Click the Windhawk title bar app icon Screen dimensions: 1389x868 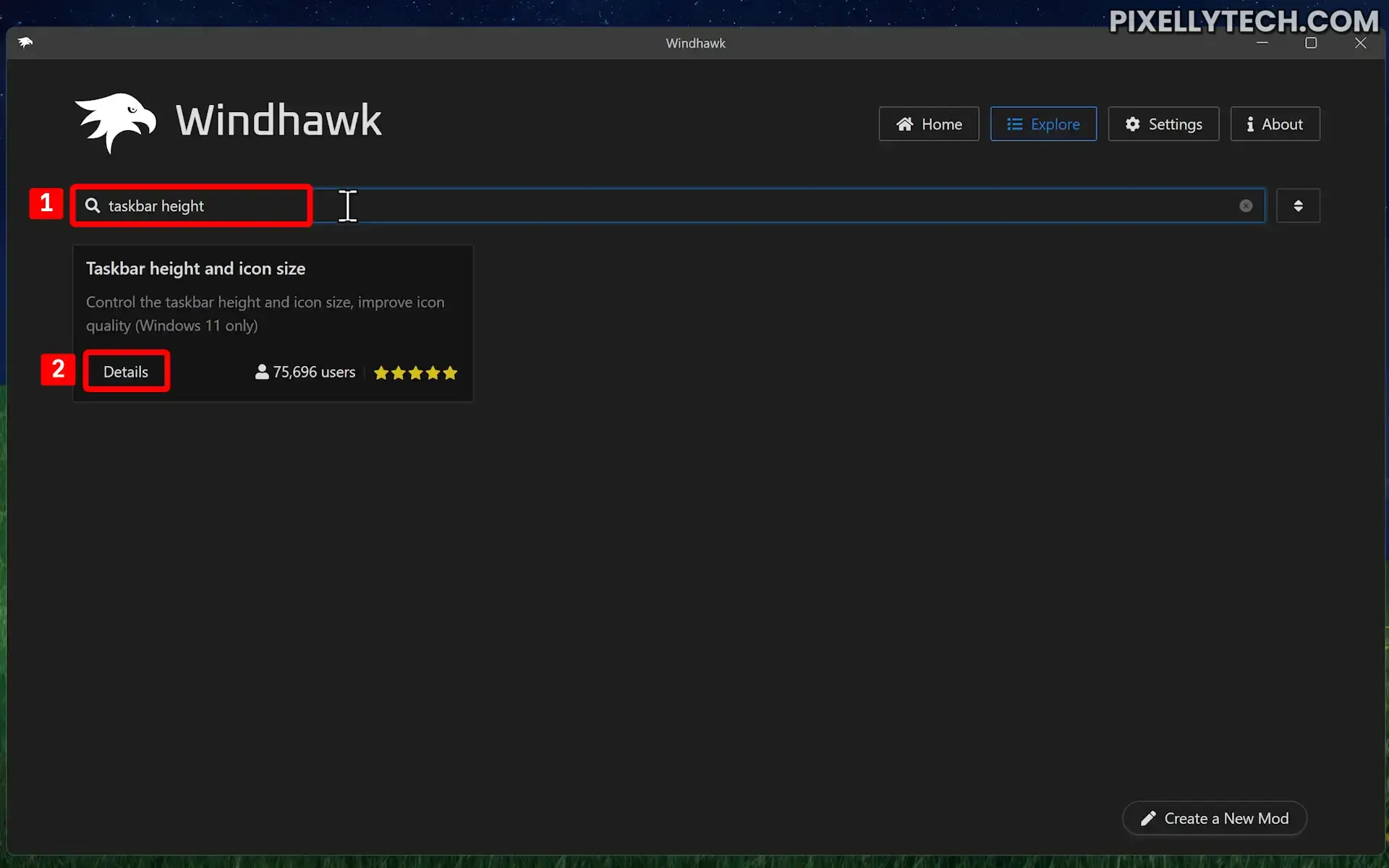[x=25, y=43]
